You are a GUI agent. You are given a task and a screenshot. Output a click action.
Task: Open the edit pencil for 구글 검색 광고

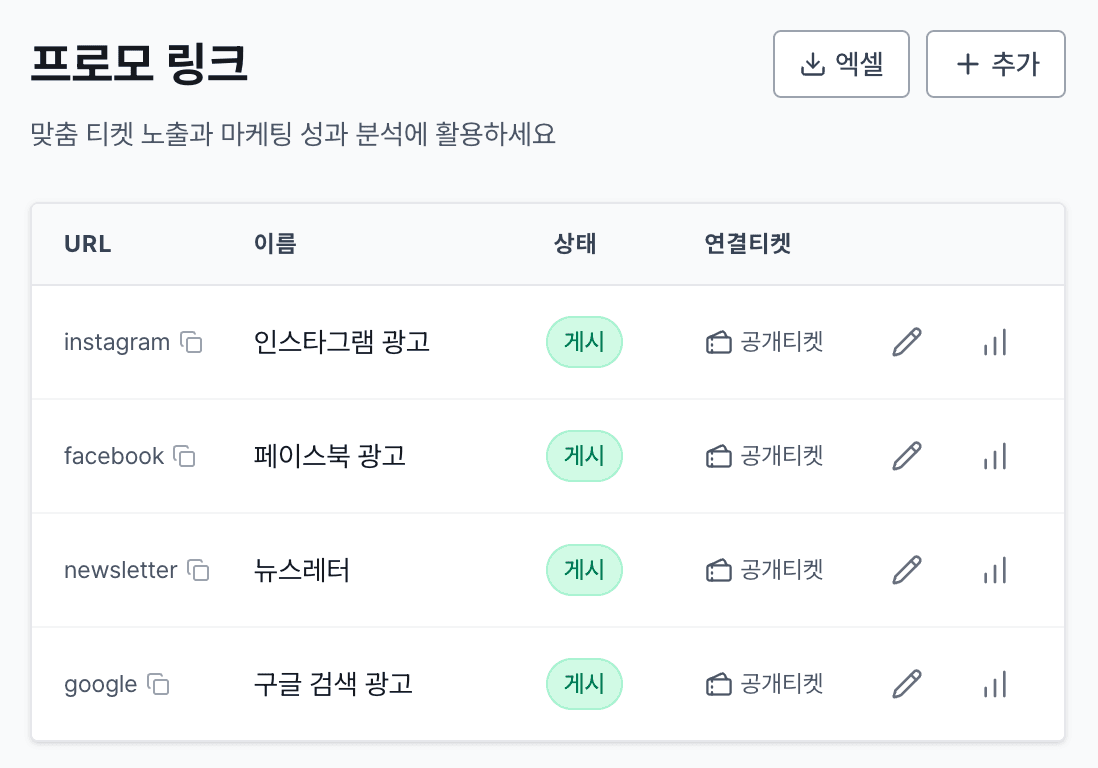click(905, 684)
